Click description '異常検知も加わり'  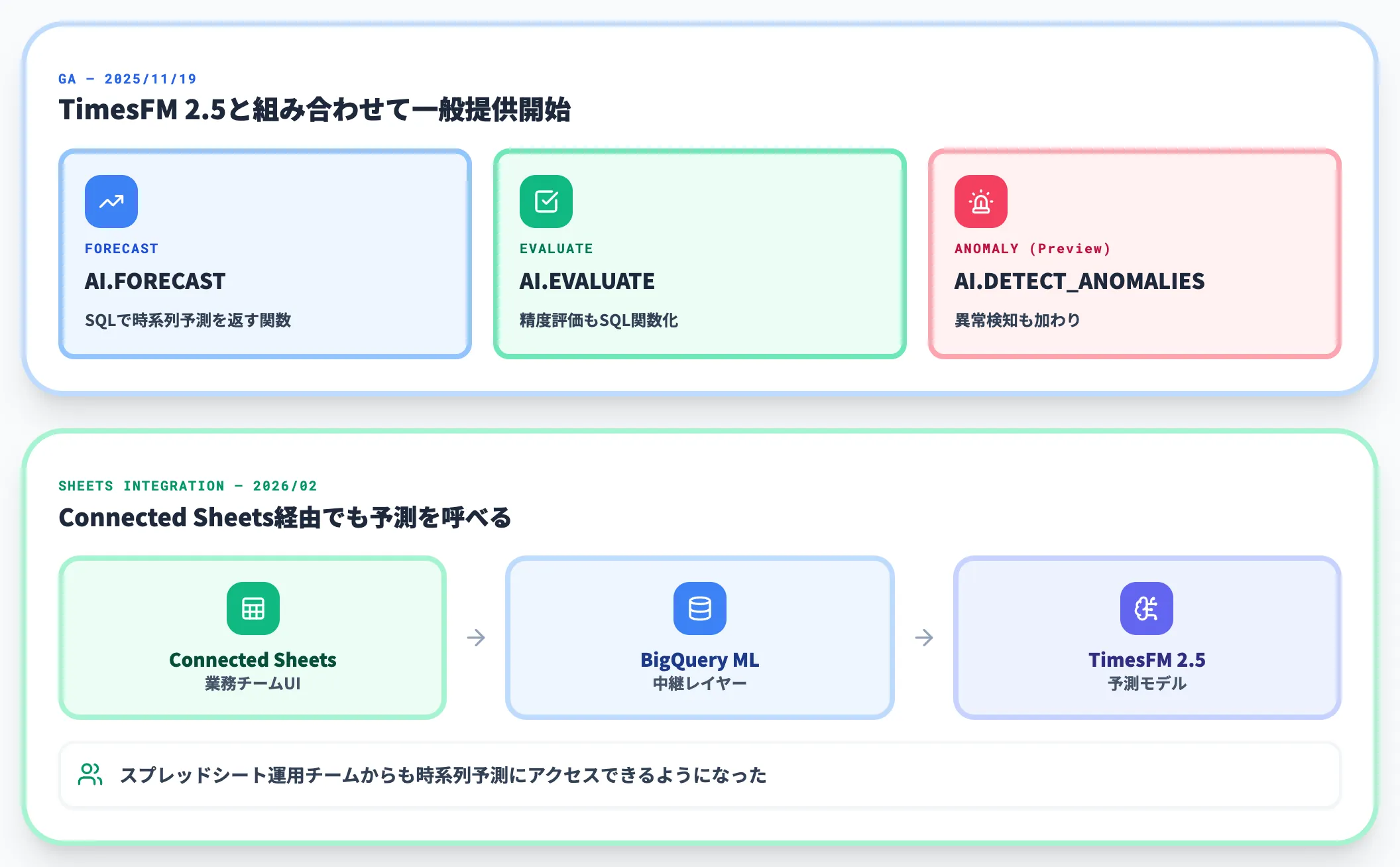click(x=1018, y=320)
